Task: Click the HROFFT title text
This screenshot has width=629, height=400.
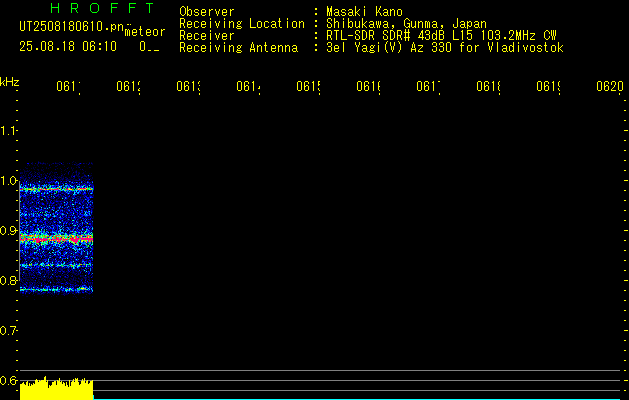Action: pyautogui.click(x=102, y=8)
